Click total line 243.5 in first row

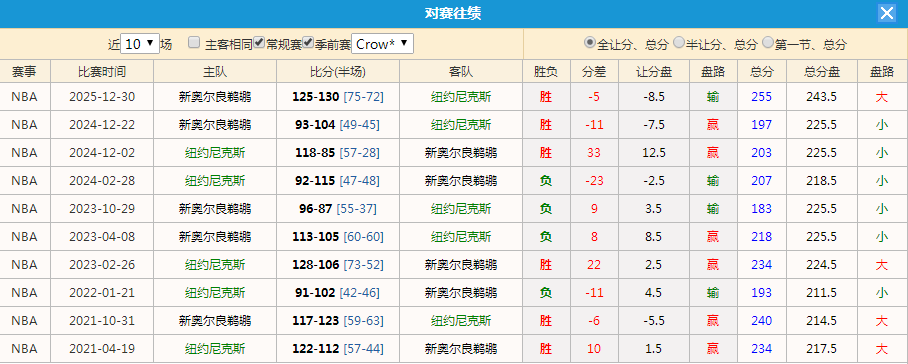click(x=822, y=97)
